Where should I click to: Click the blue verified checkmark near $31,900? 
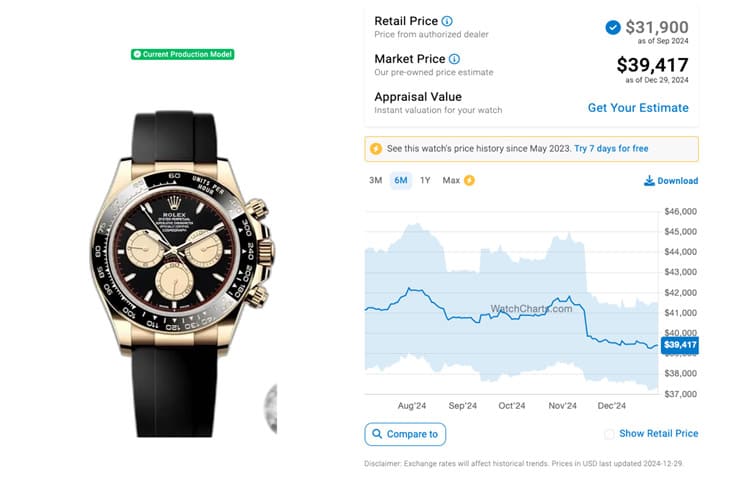[612, 27]
